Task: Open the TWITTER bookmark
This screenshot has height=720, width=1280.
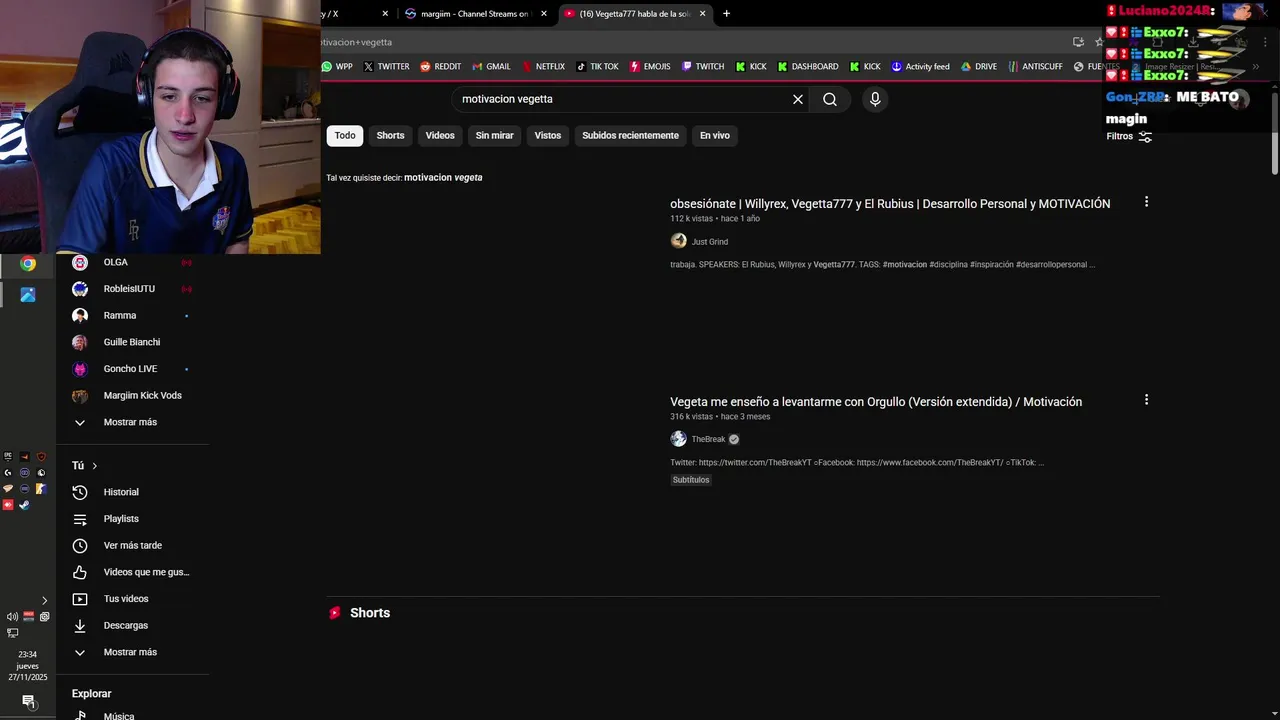Action: (386, 66)
